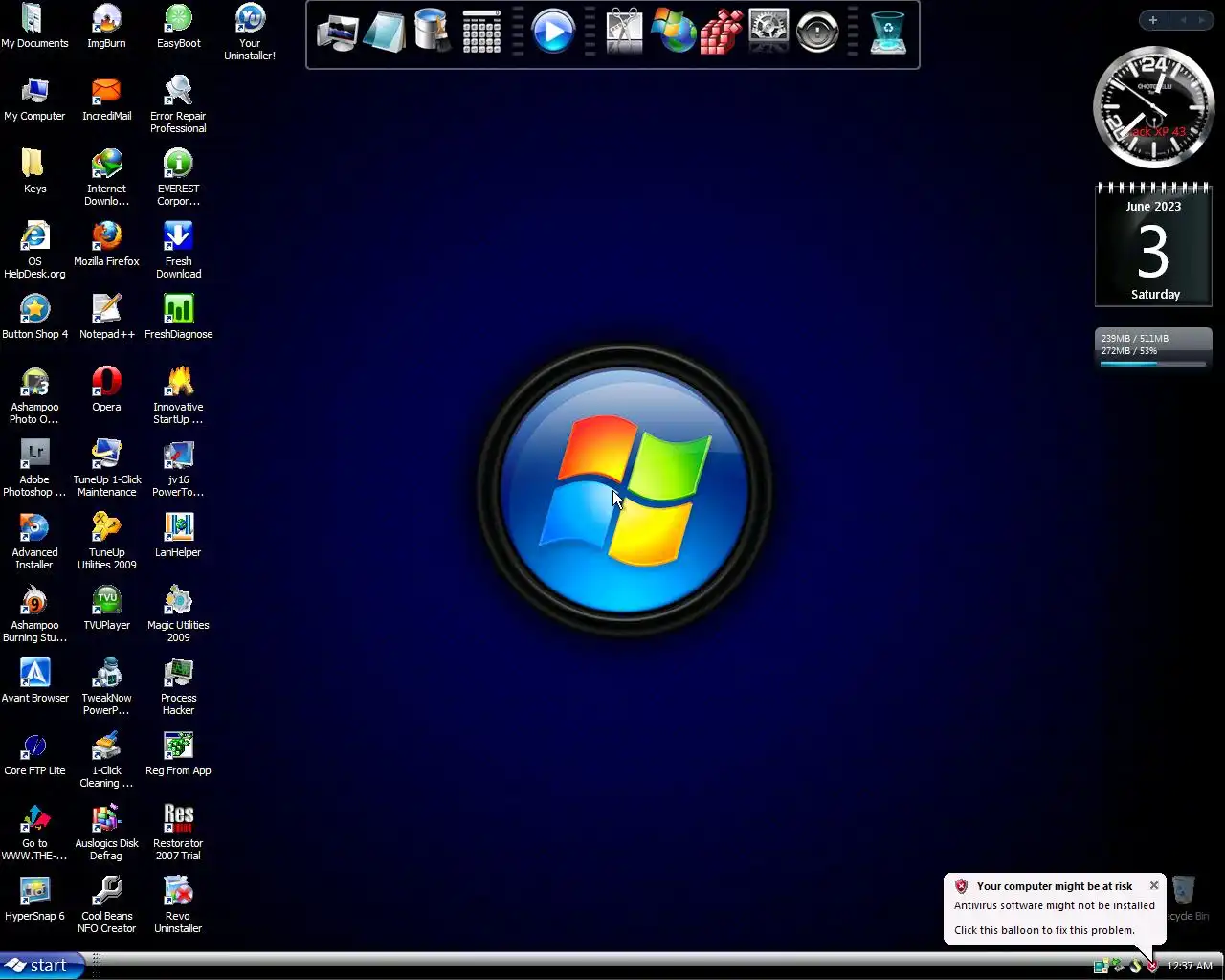1225x980 pixels.
Task: Open the Button Shop 4 shortcut
Action: click(x=34, y=318)
